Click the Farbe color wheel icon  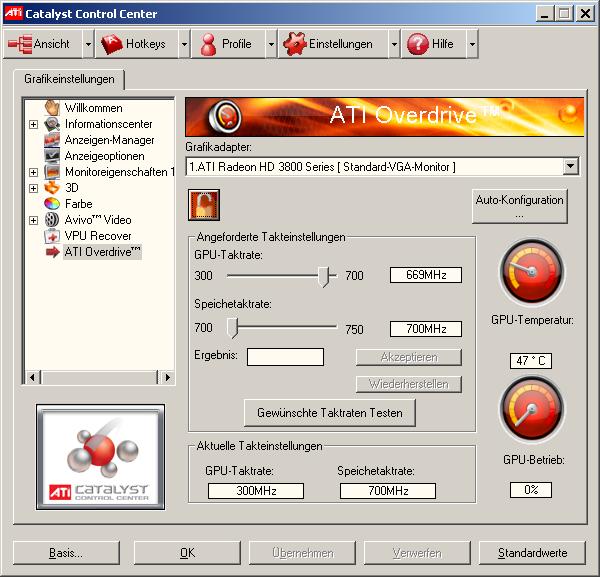52,204
